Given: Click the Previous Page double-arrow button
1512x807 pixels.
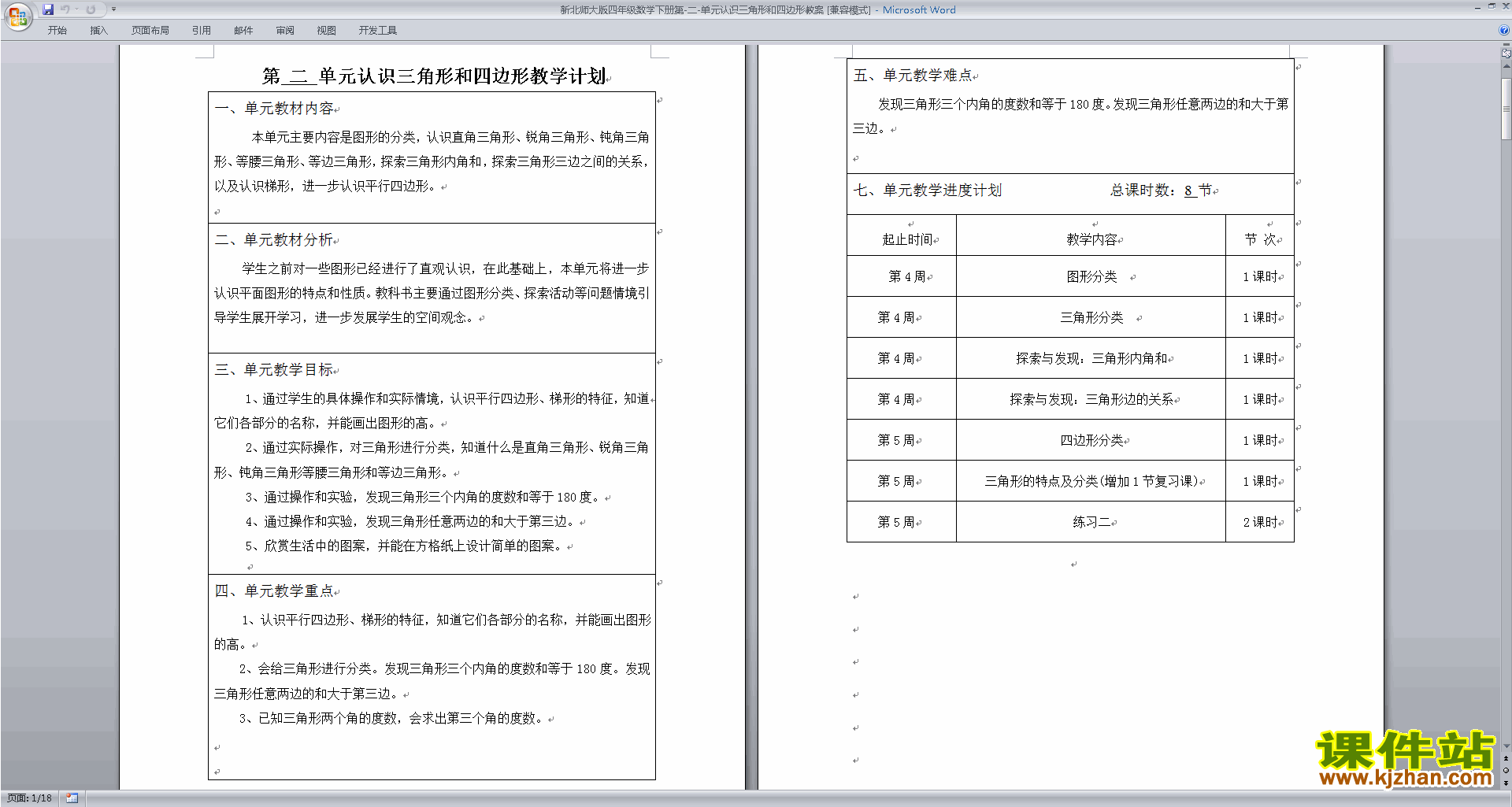Looking at the screenshot, I should coord(1506,759).
